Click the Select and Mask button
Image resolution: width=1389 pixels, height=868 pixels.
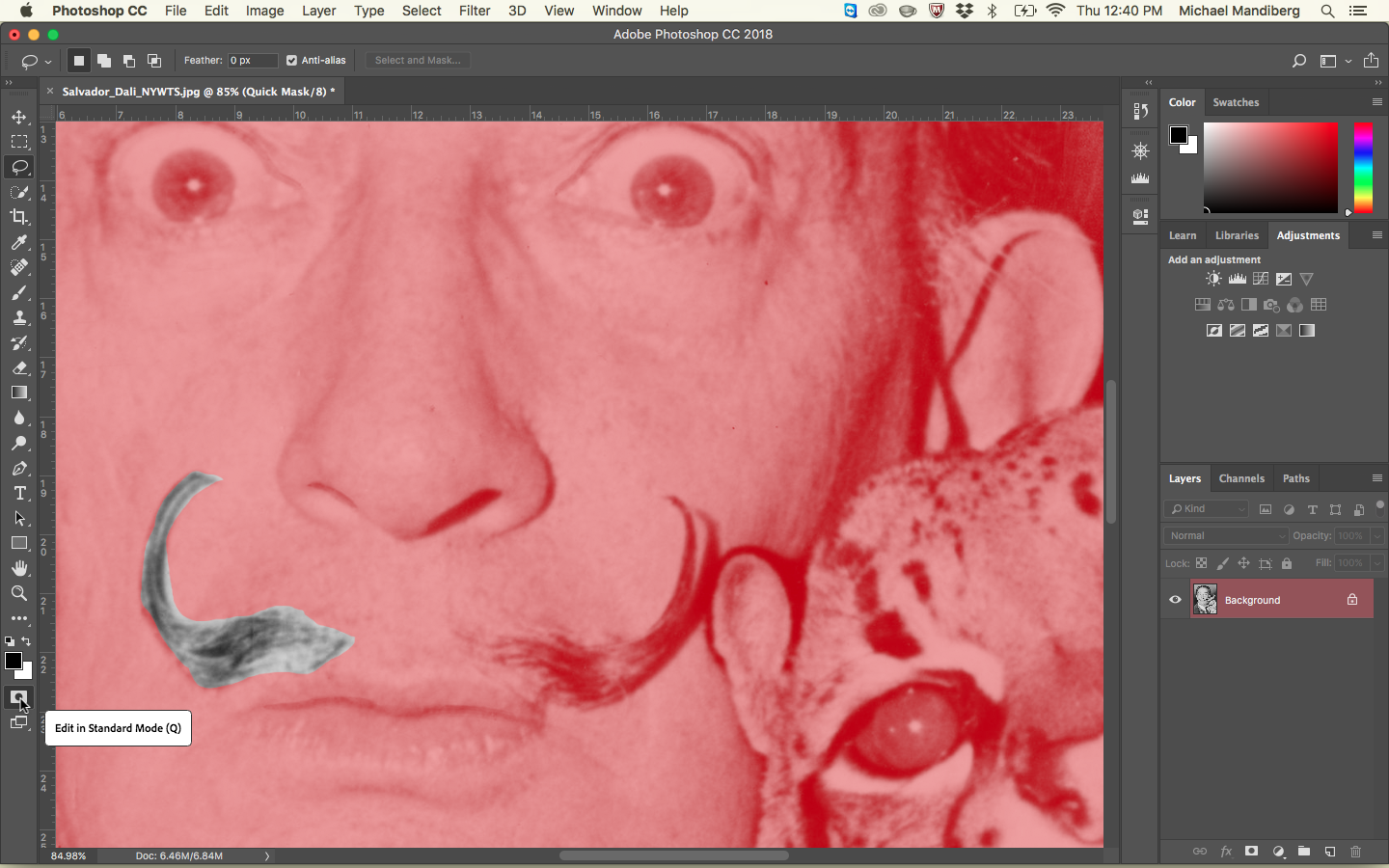click(418, 60)
